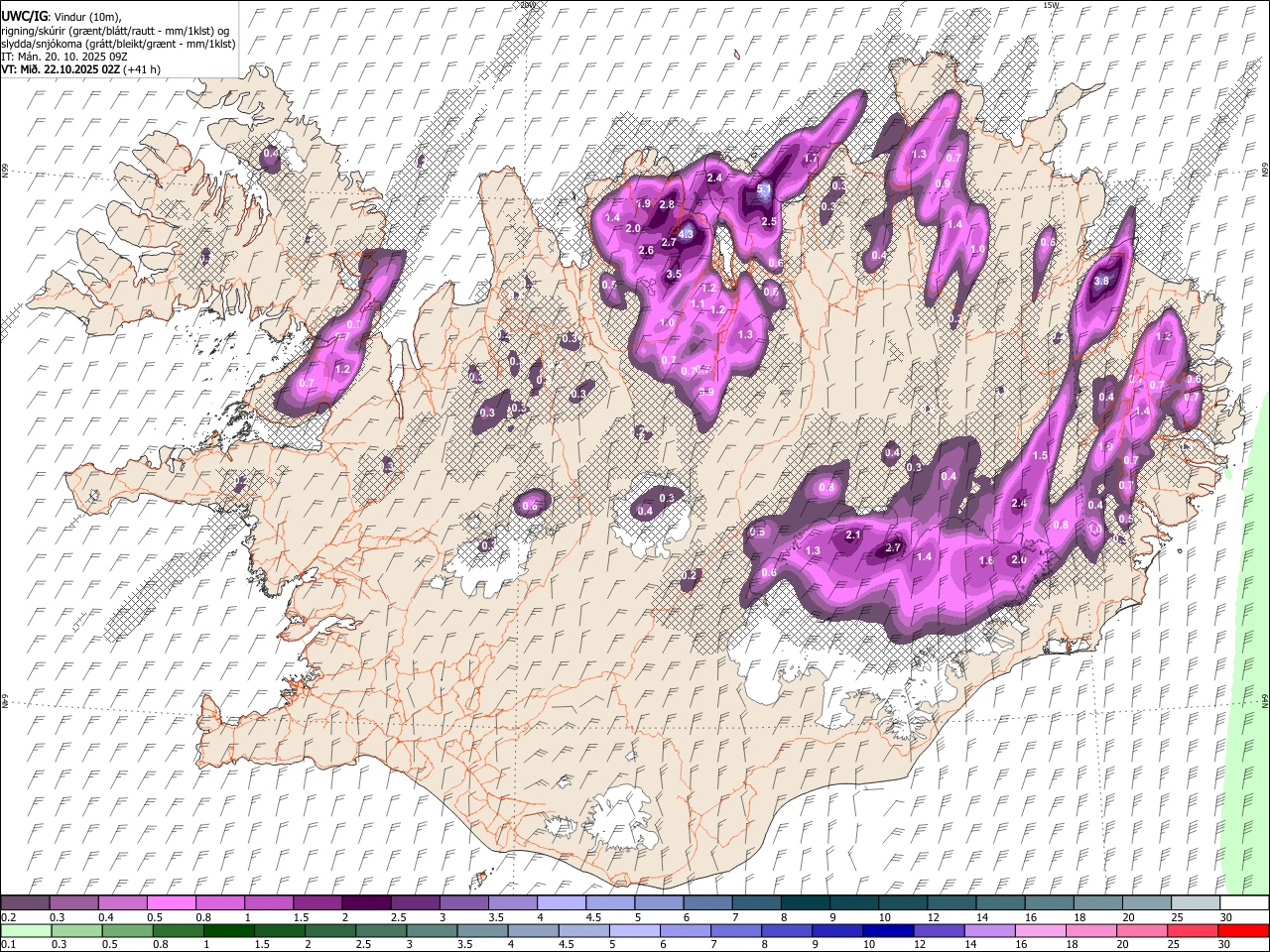This screenshot has height=952, width=1270.
Task: Pick pale green rain swatch between 0.1 and 0.3
Action: [x=25, y=930]
